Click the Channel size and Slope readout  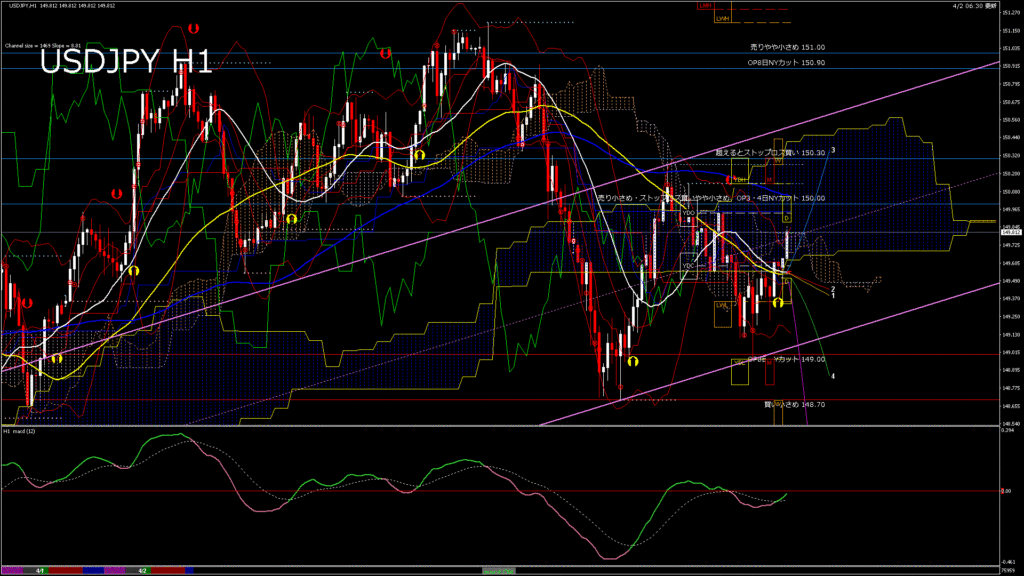coord(42,46)
